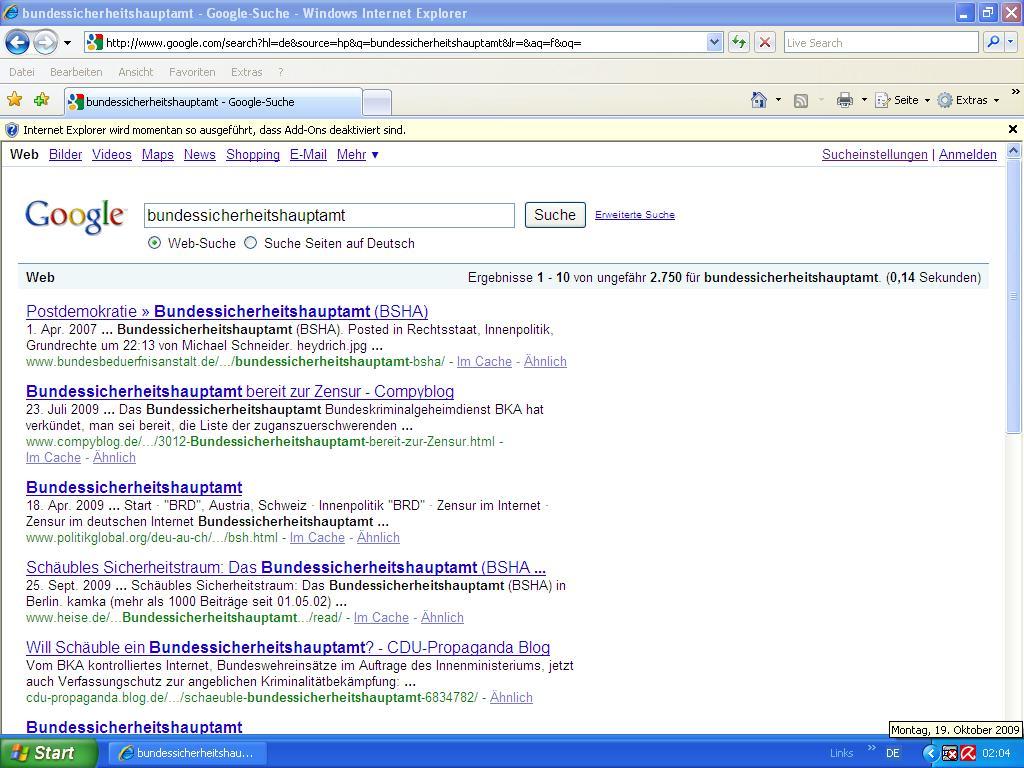This screenshot has width=1024, height=768.
Task: Click the add-ons disabled information bar
Action: click(504, 129)
